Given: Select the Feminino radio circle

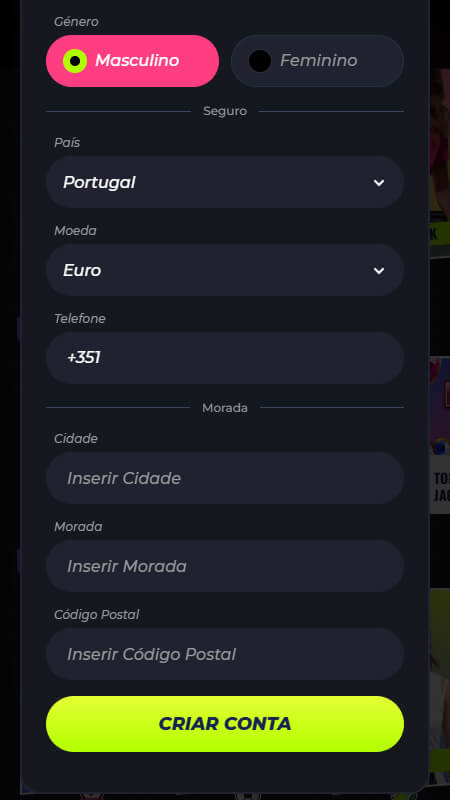Looking at the screenshot, I should (260, 61).
